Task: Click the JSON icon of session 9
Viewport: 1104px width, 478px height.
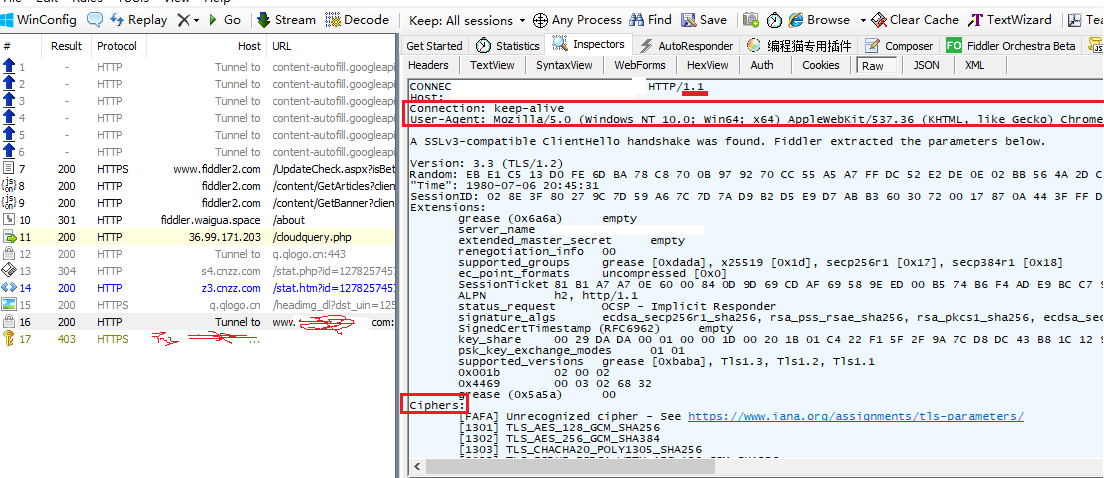Action: pos(9,203)
